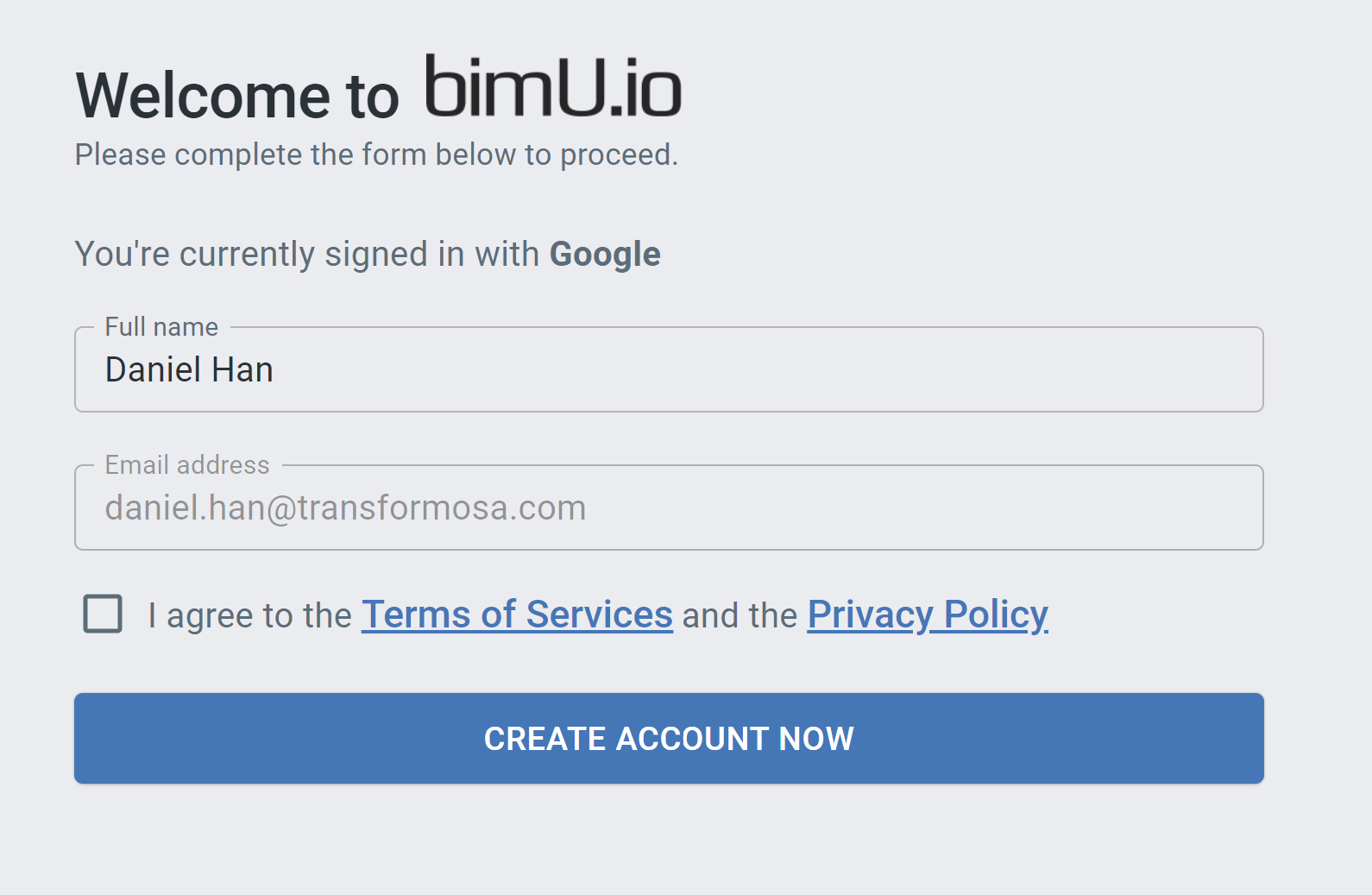The image size is (1372, 895).
Task: Open the Privacy Policy link
Action: [928, 615]
